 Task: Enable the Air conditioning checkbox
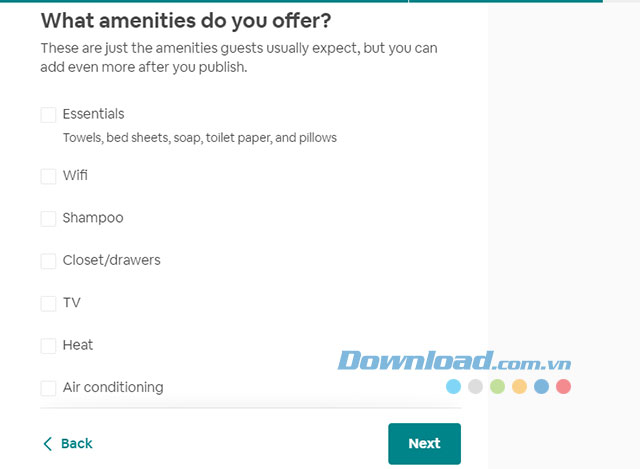click(48, 388)
